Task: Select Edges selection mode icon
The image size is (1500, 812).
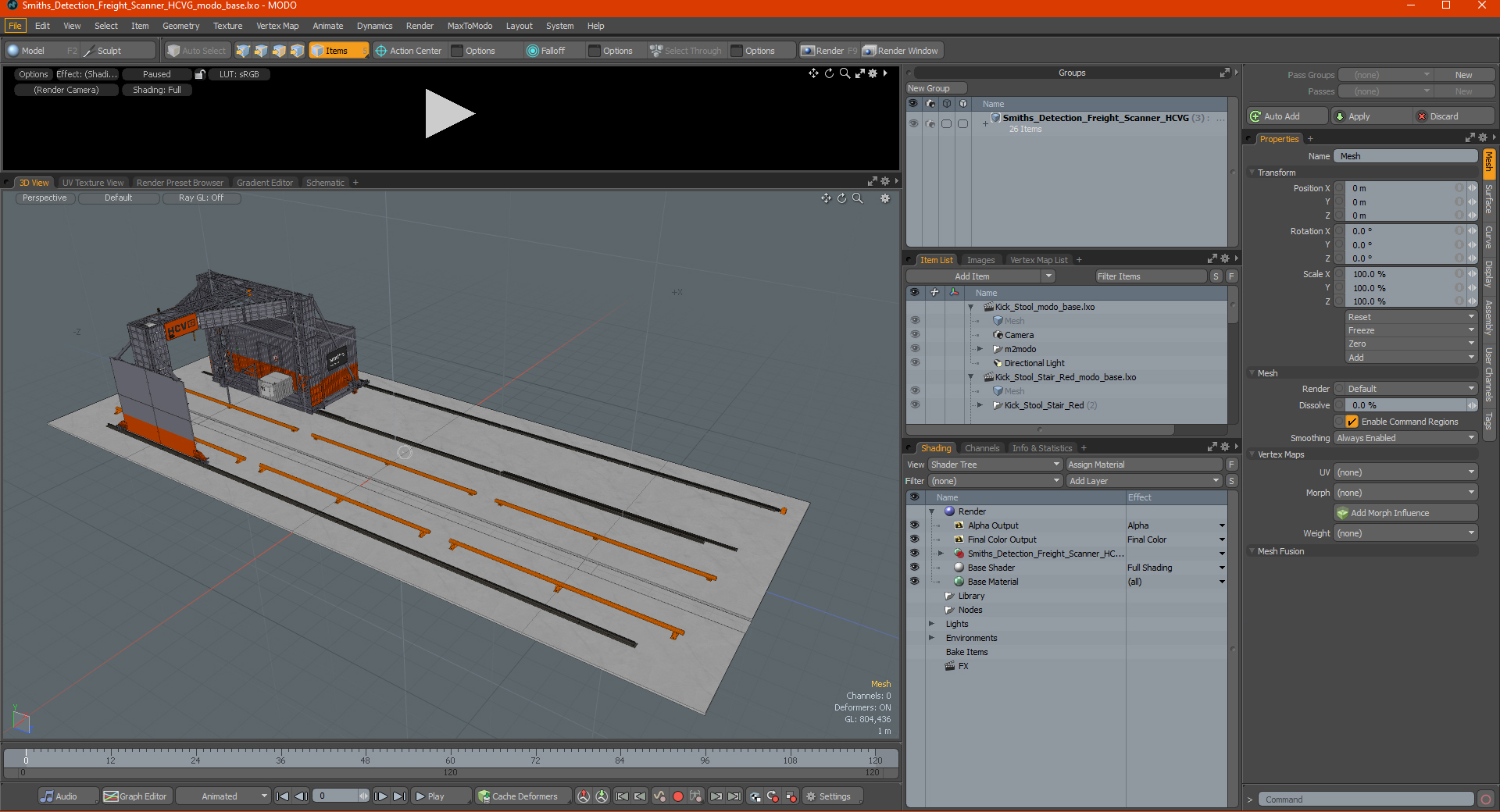Action: 261,51
